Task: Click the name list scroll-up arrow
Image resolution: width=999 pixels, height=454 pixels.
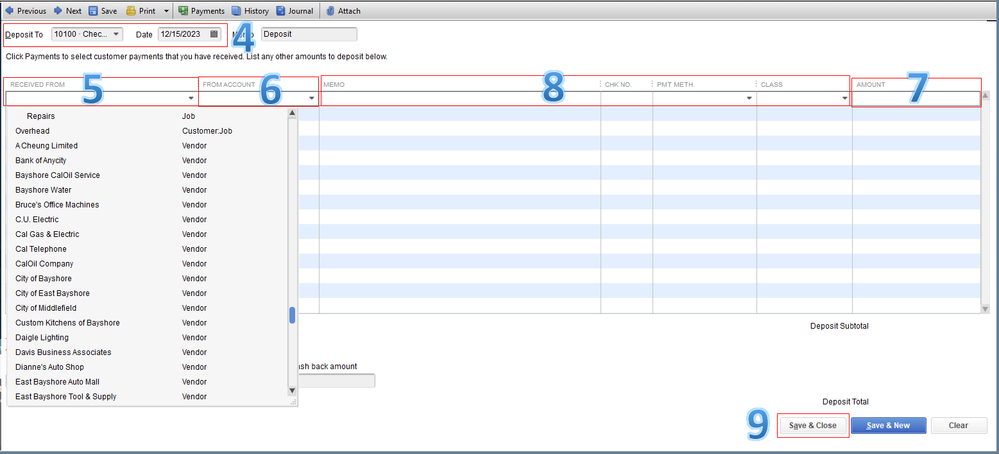Action: (292, 113)
